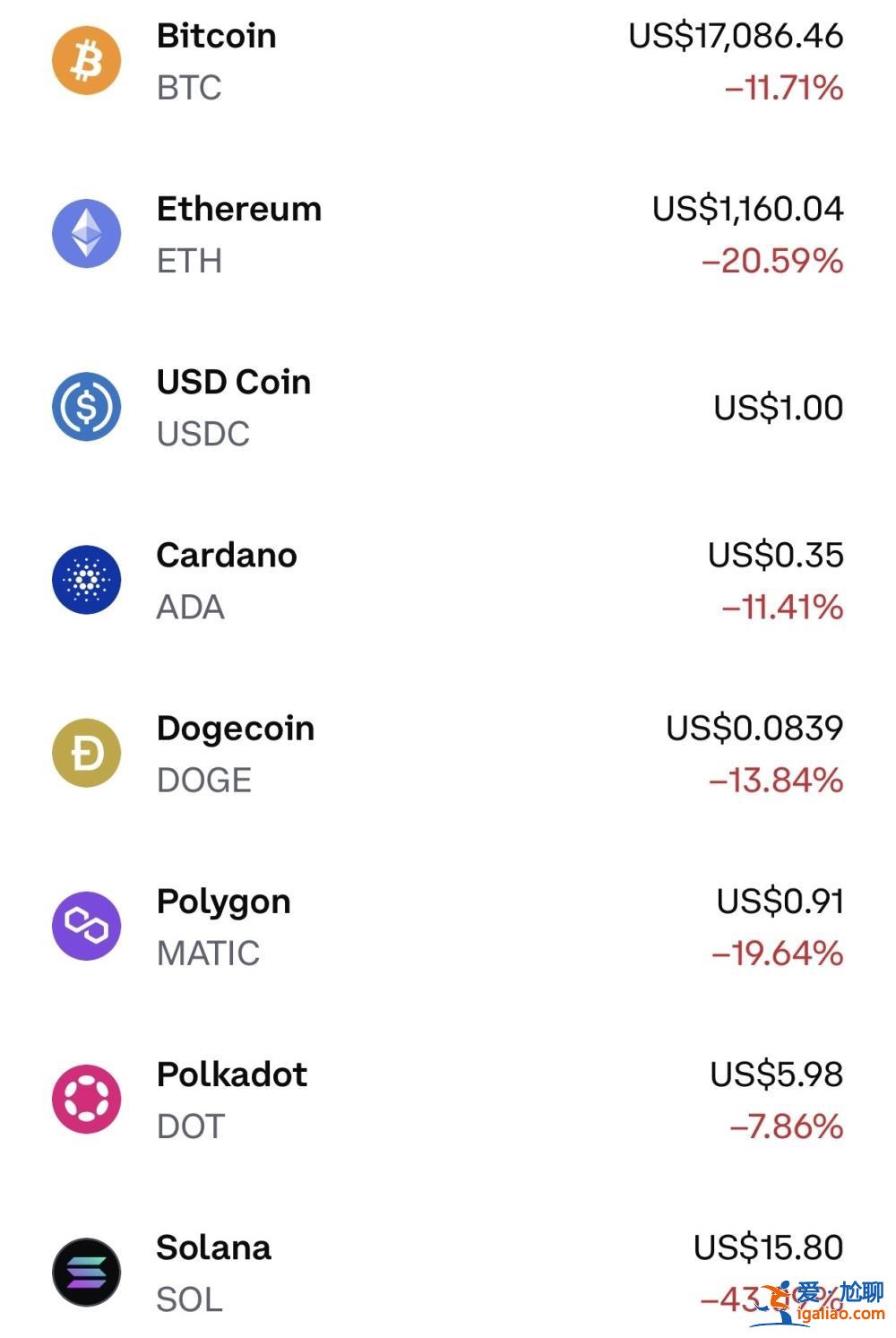Tap the pink Polkadot icon
This screenshot has width=896, height=1338.
86,1099
